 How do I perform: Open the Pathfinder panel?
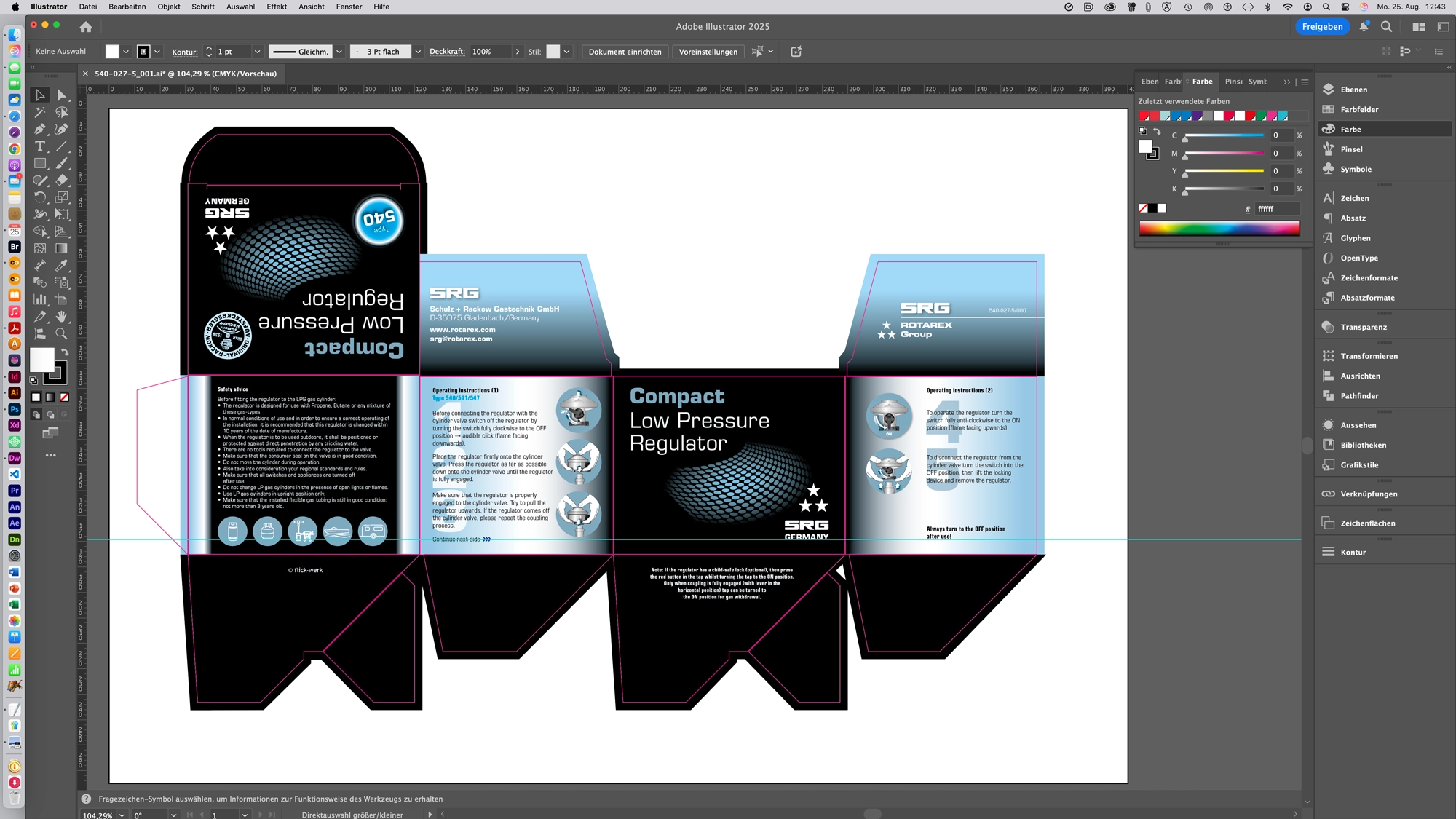point(1358,396)
